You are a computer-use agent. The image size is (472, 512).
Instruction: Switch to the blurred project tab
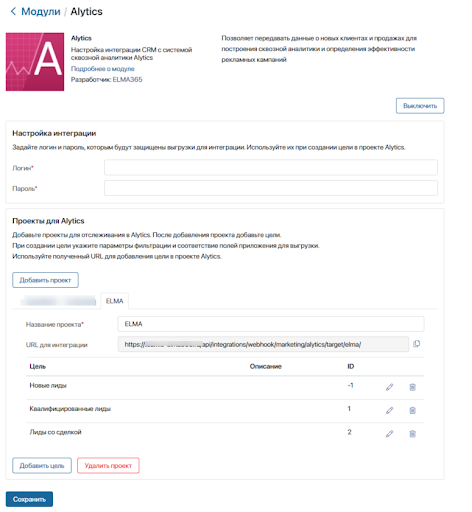58,301
